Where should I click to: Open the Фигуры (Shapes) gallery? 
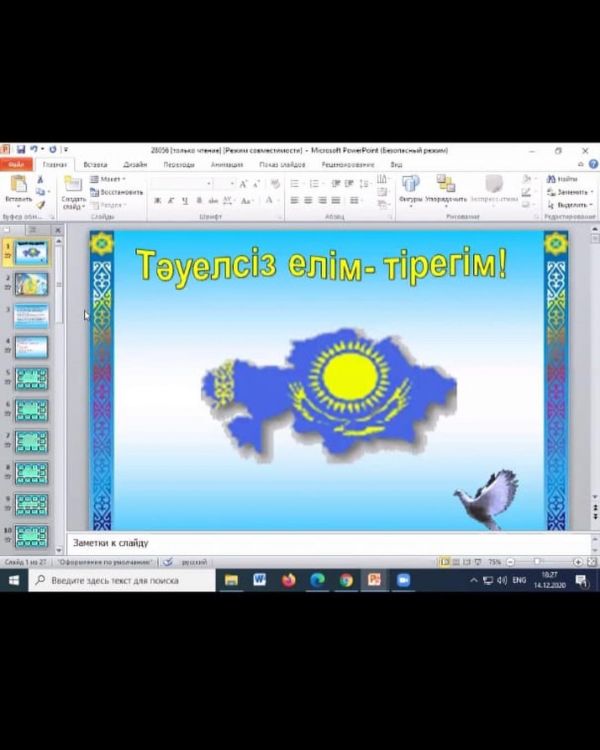[410, 184]
